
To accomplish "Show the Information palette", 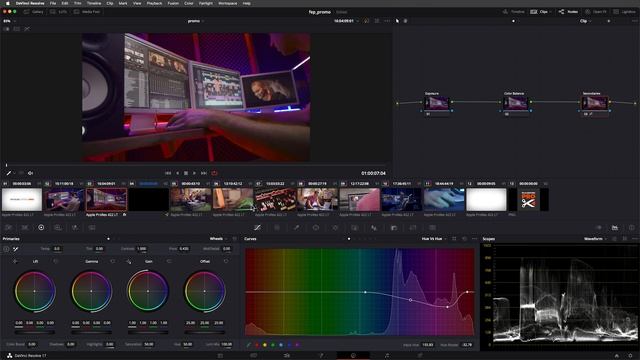I will pyautogui.click(x=631, y=227).
